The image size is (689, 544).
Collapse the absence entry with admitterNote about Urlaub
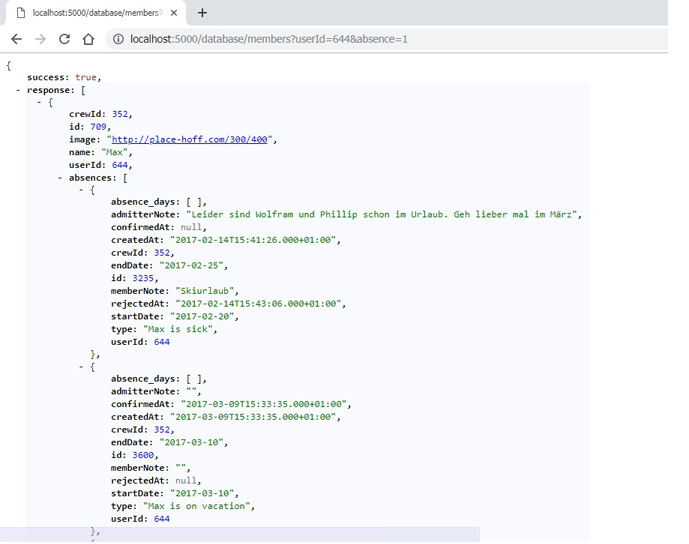tap(82, 190)
